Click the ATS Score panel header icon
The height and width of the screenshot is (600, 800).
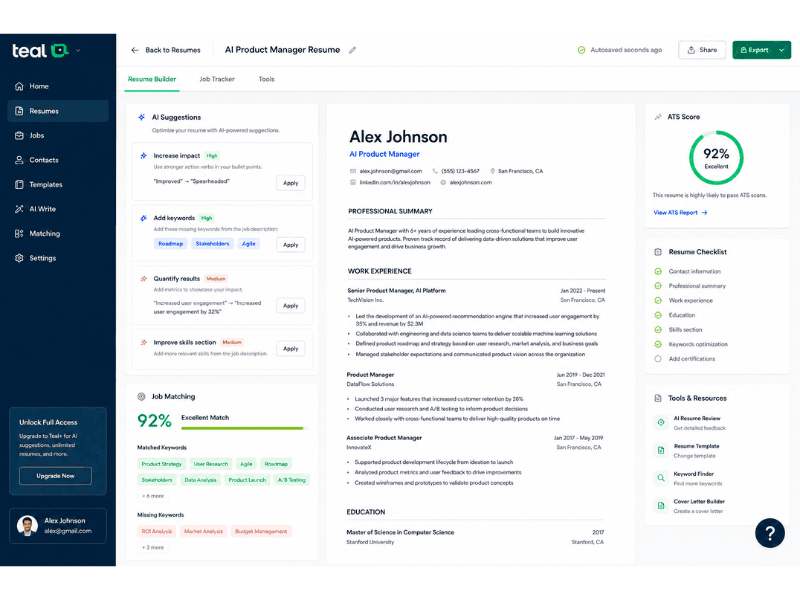click(x=658, y=117)
